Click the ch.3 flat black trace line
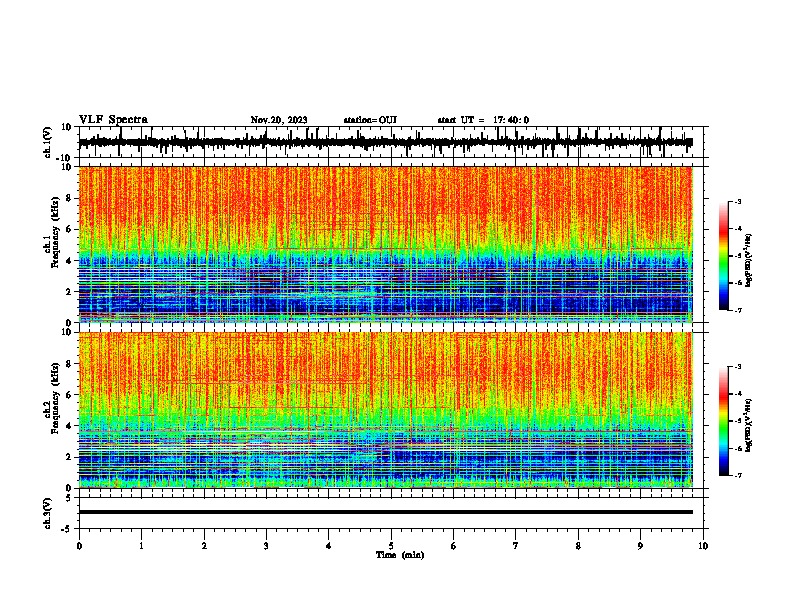Image resolution: width=792 pixels, height=612 pixels. (386, 512)
